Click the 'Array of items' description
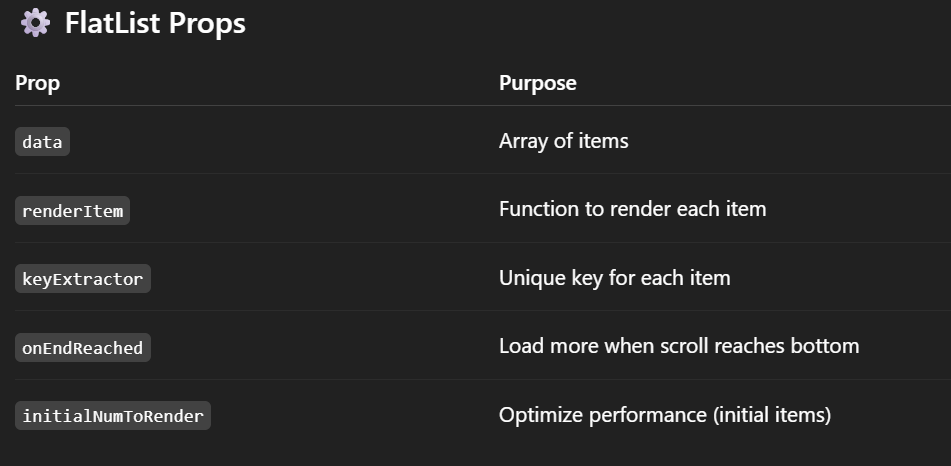Image resolution: width=951 pixels, height=466 pixels. point(563,141)
